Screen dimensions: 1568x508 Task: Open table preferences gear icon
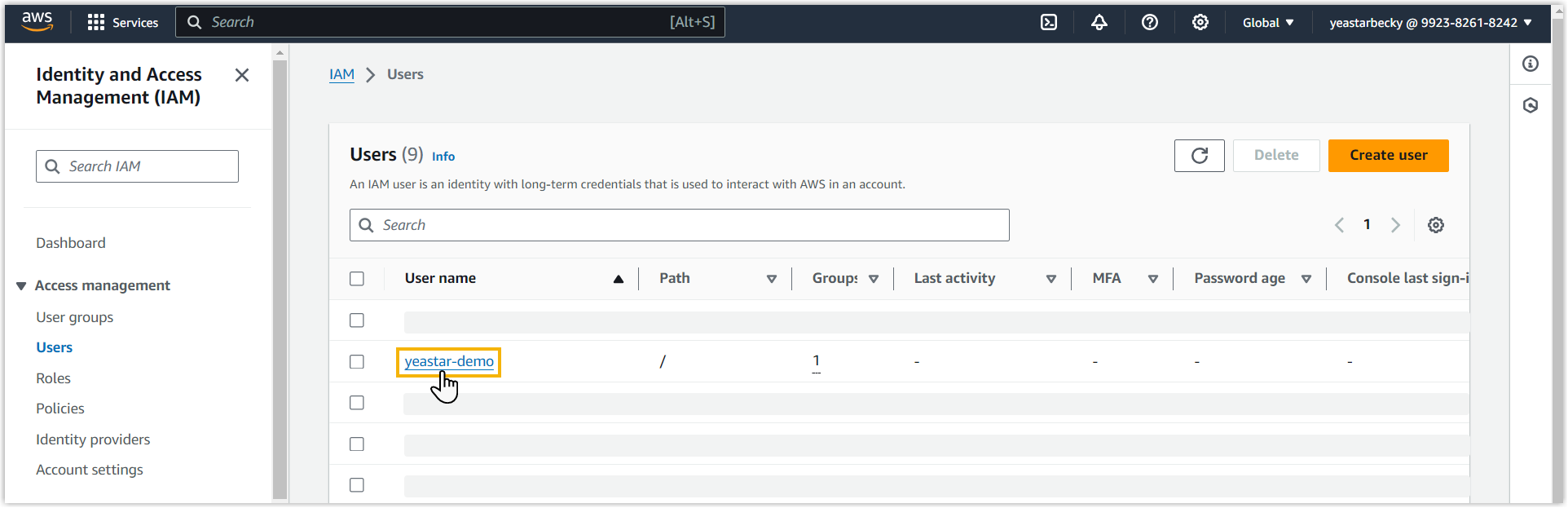click(1436, 225)
